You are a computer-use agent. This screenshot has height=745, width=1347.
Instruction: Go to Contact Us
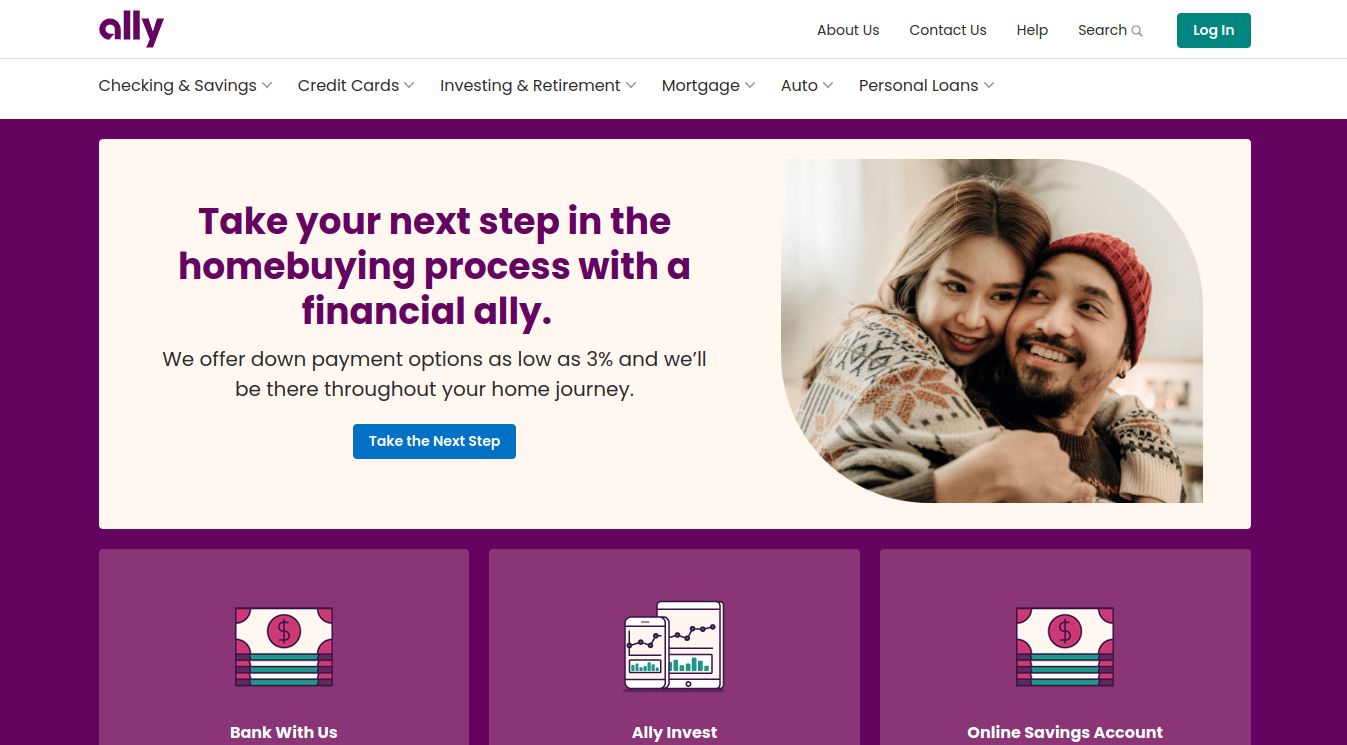[x=948, y=30]
